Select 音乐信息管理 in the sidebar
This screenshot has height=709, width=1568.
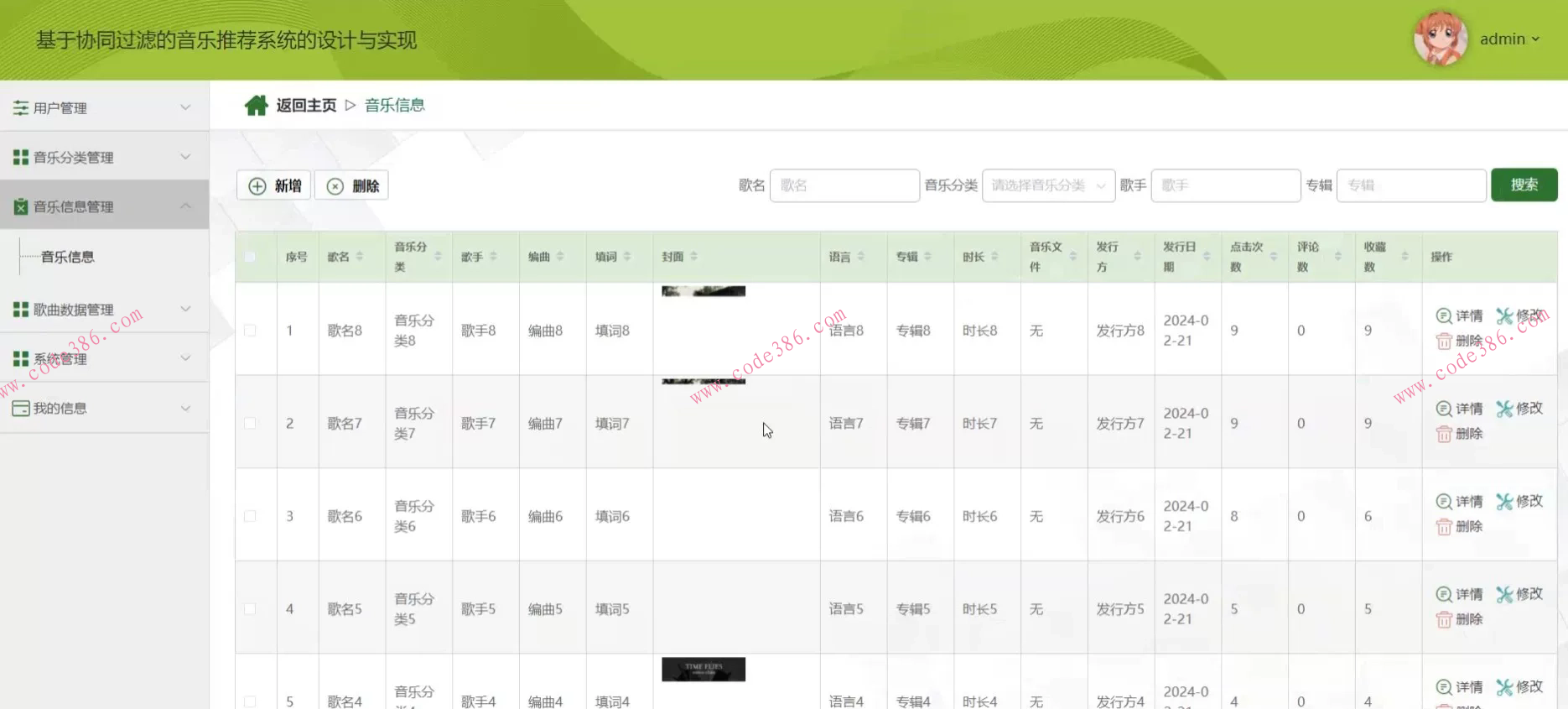coord(104,206)
